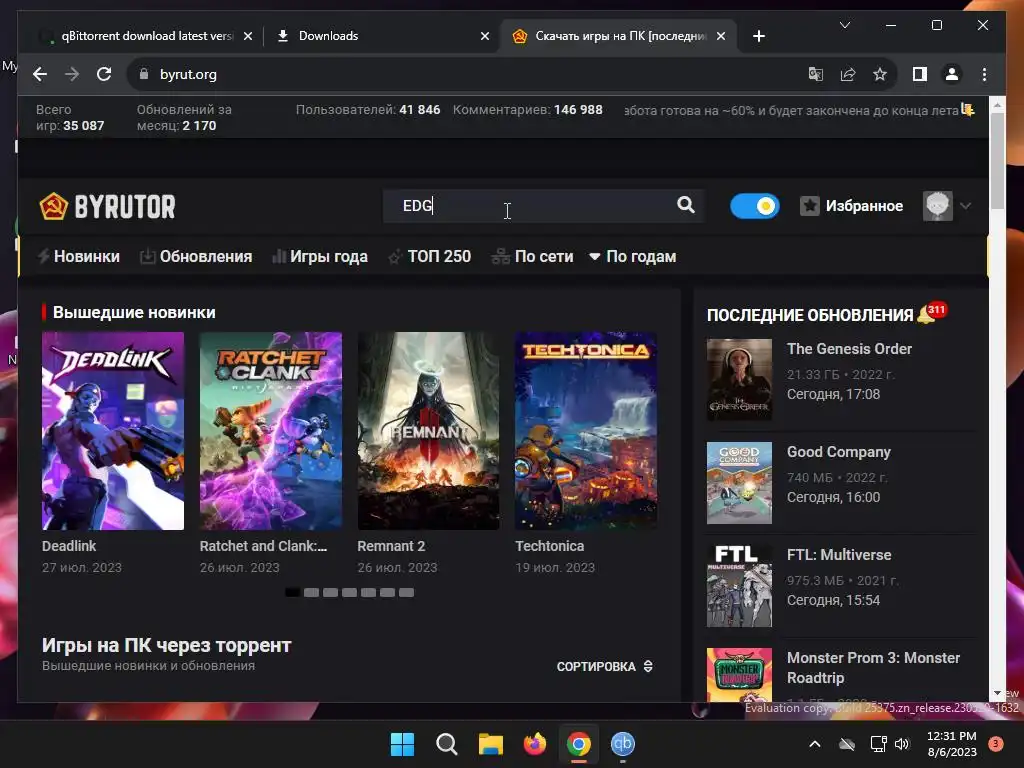1024x768 pixels.
Task: Click the scrollbar down arrow
Action: 997,693
